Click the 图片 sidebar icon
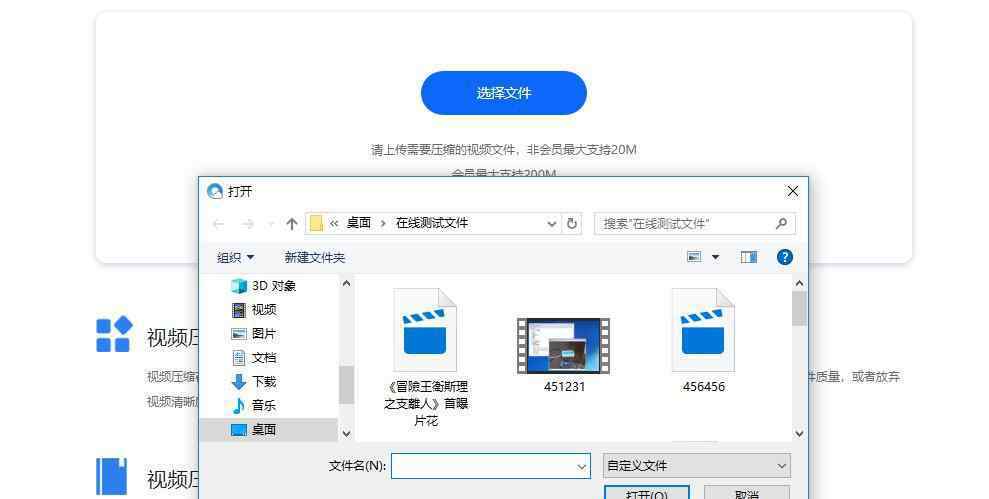Image resolution: width=989 pixels, height=499 pixels. coord(239,334)
